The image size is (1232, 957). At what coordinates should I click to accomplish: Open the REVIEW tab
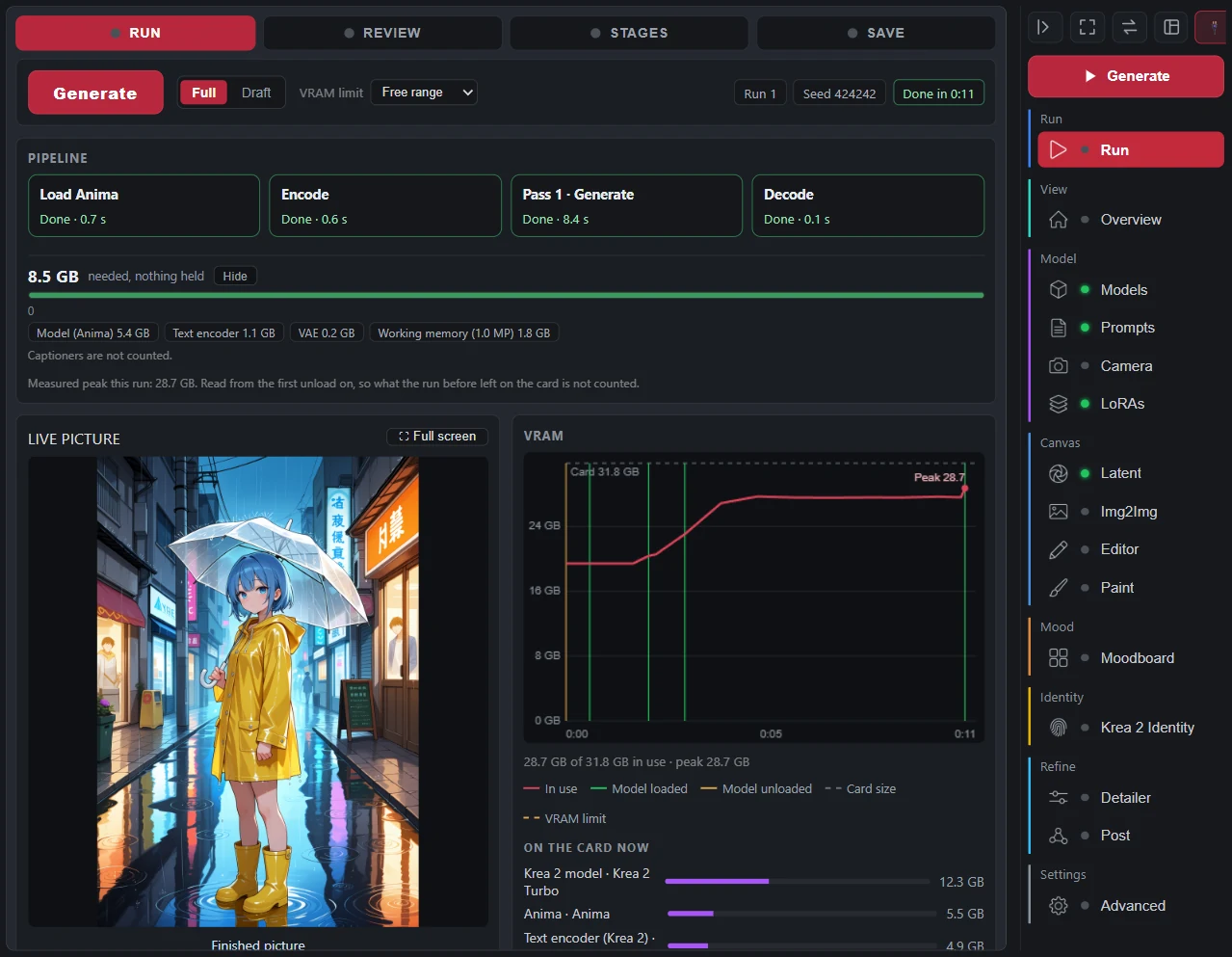pos(382,33)
